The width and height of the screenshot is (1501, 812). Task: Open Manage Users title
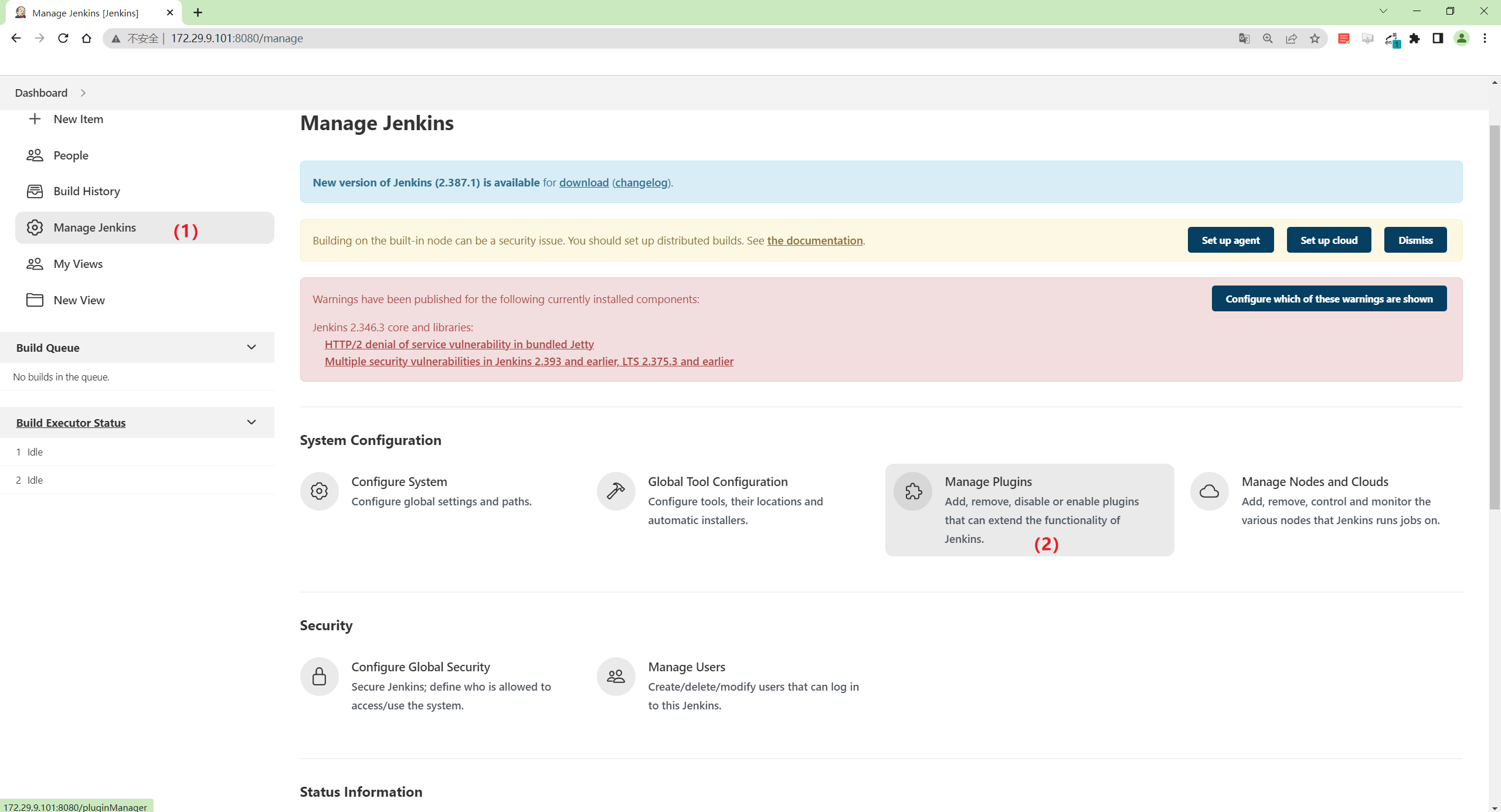pos(687,667)
